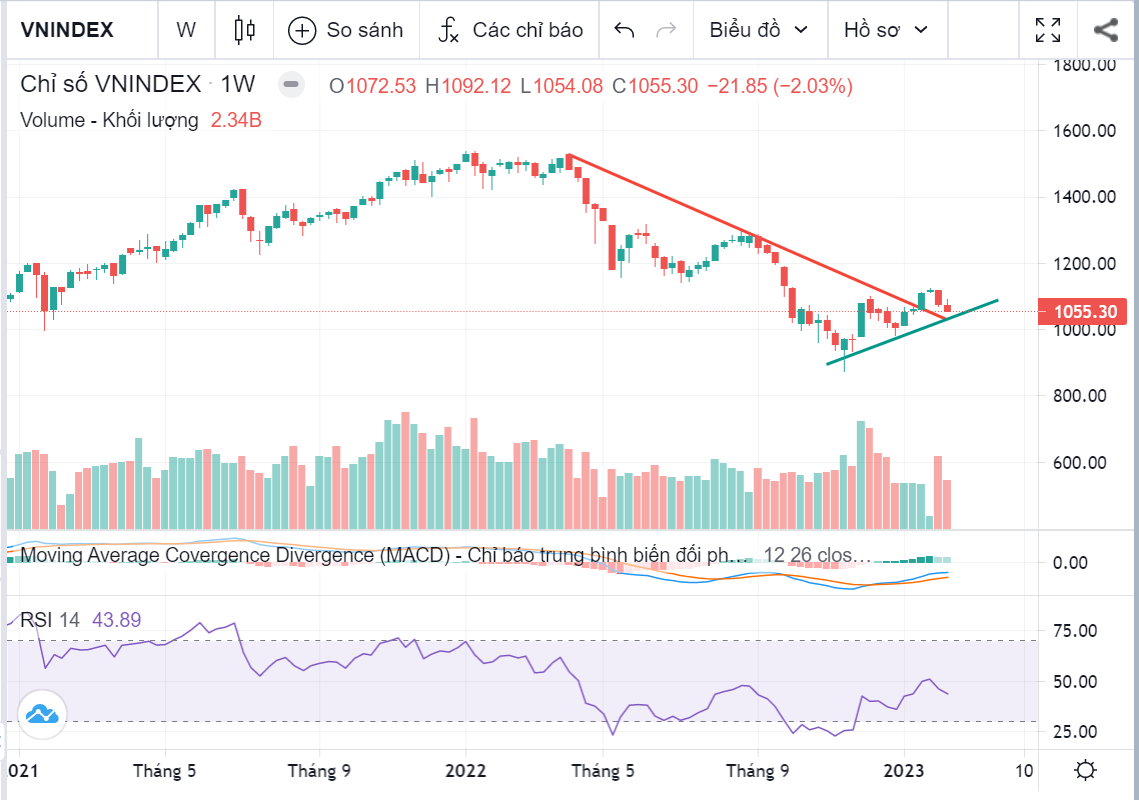Click the Tháng 5 2021 axis label
1139x800 pixels.
coord(165,771)
